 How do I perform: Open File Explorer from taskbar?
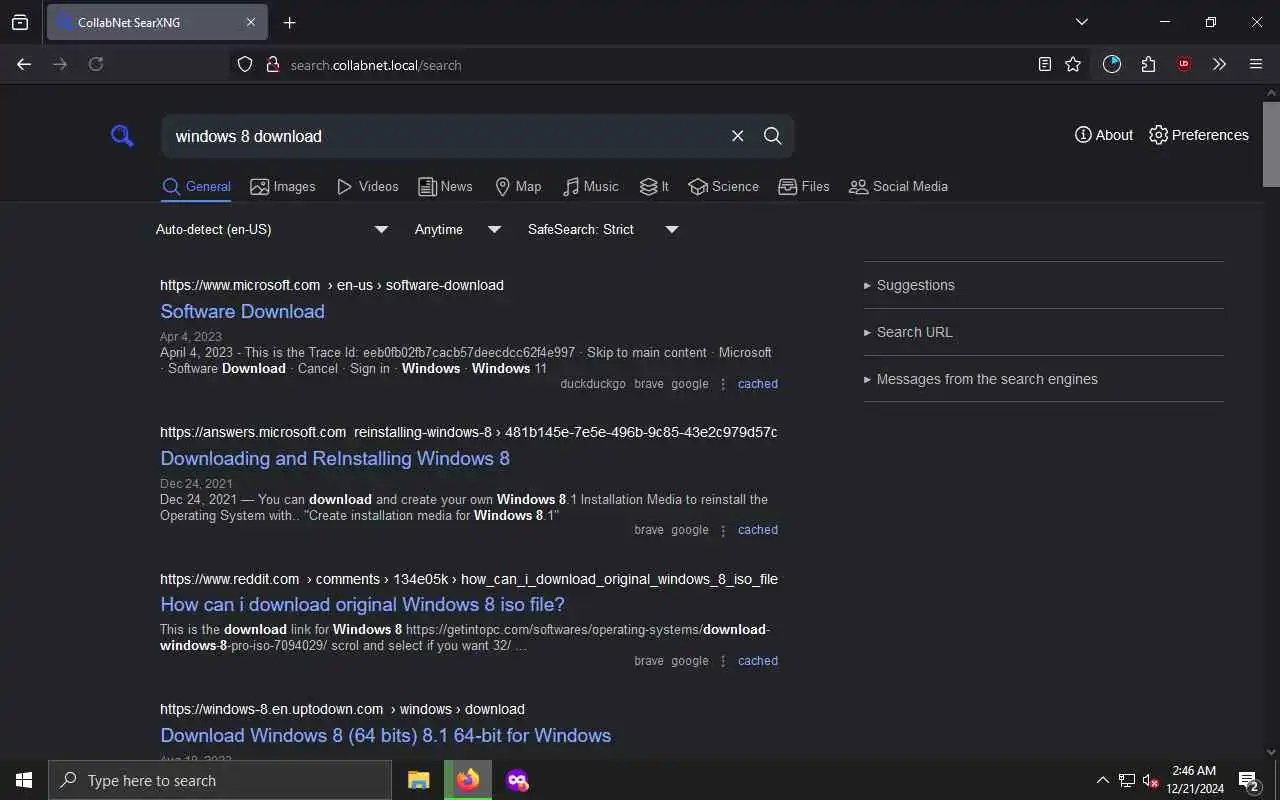coord(419,780)
